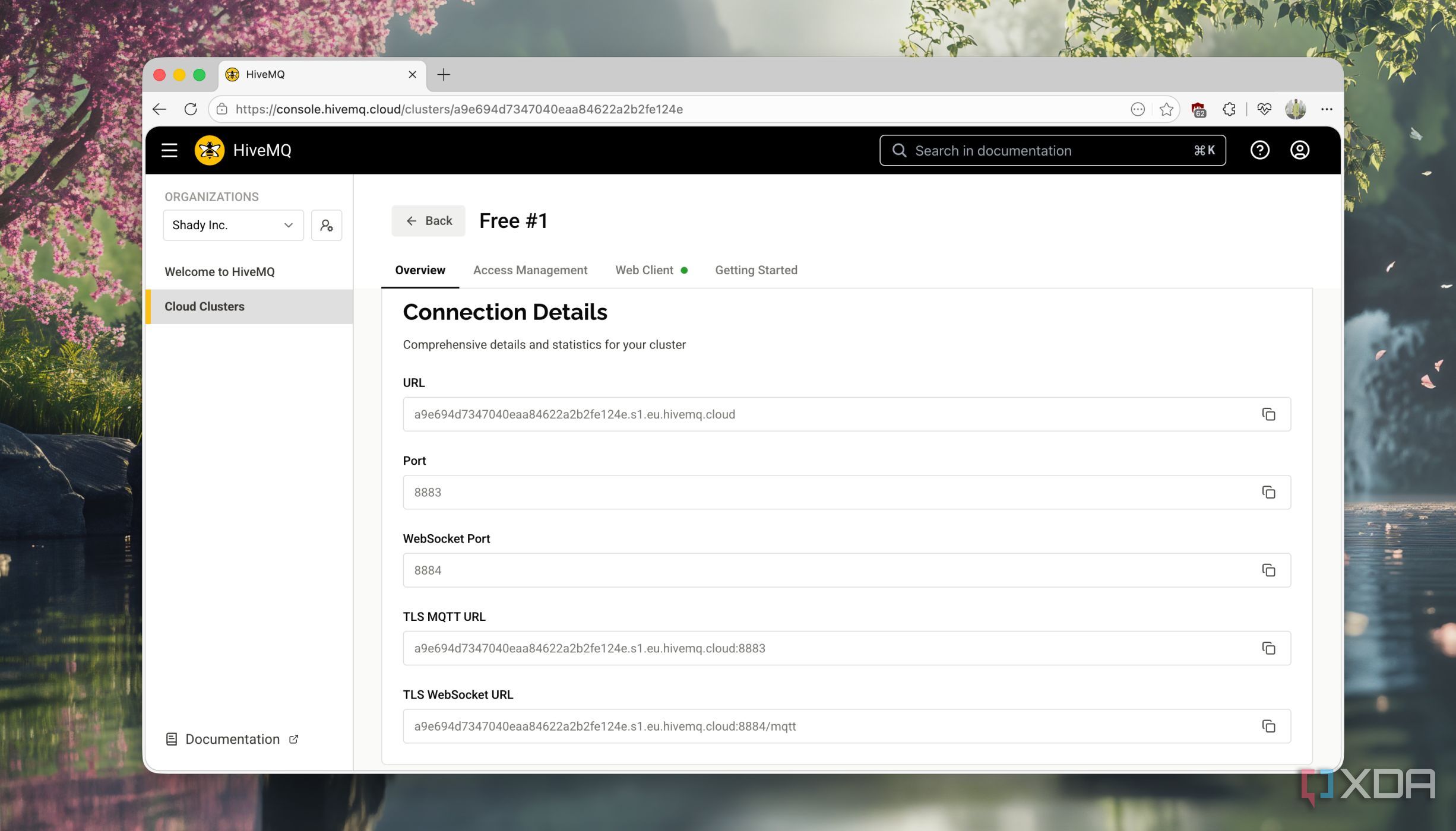
Task: Copy the cluster URL value
Action: [x=1268, y=414]
